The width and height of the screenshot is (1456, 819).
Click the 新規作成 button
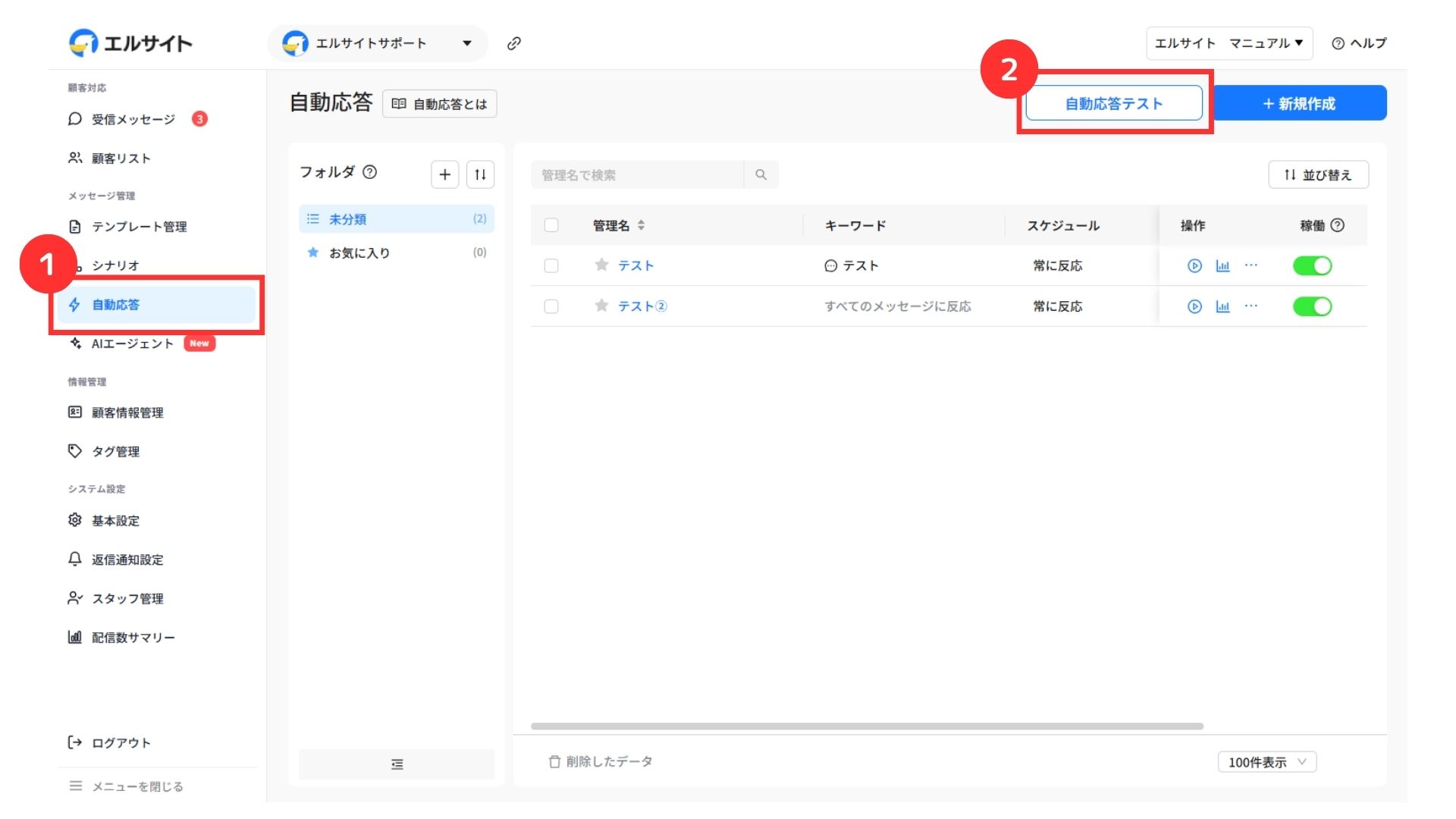[x=1300, y=103]
